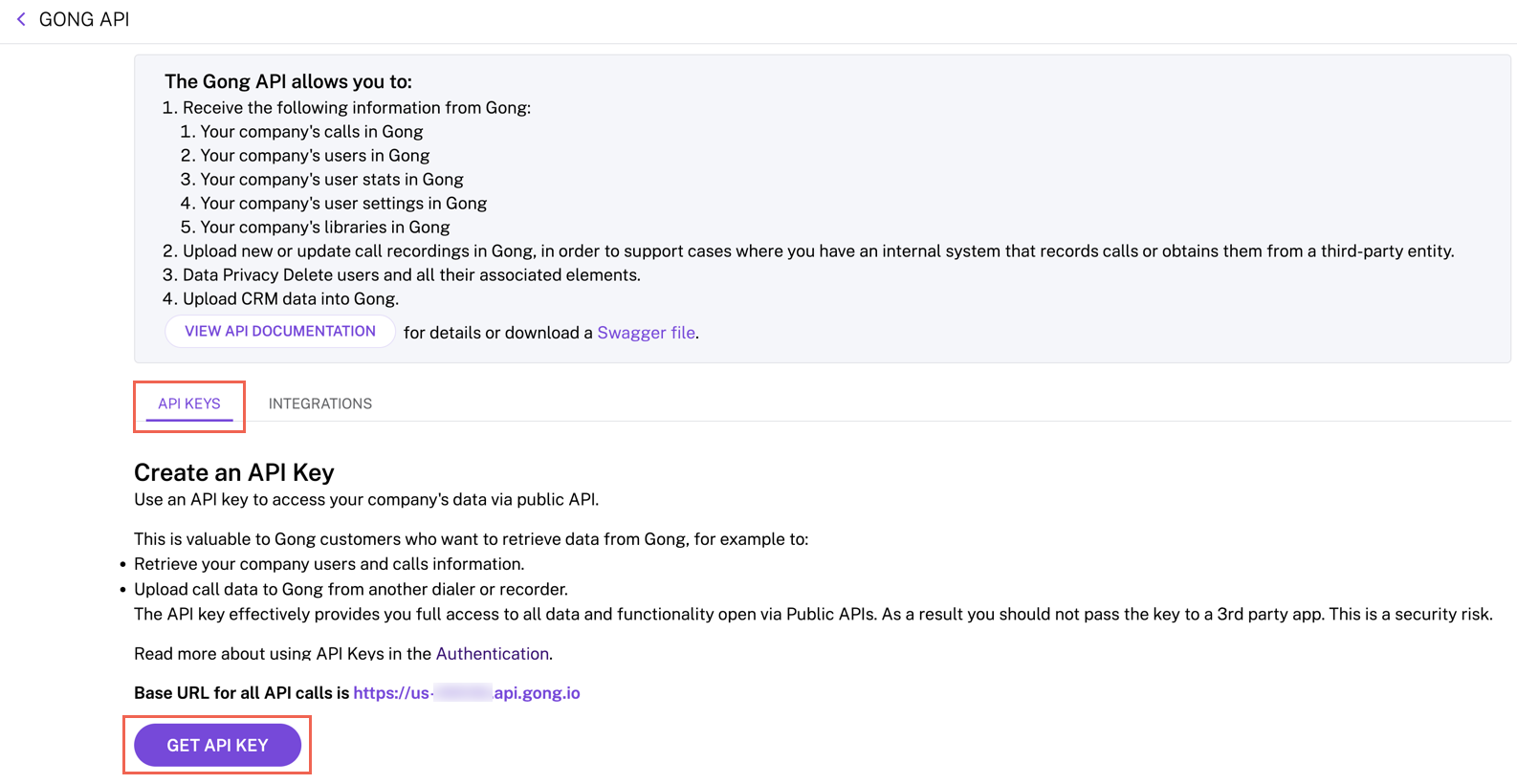Click 'Your company's user settings in Gong'
The height and width of the screenshot is (784, 1517).
point(343,204)
